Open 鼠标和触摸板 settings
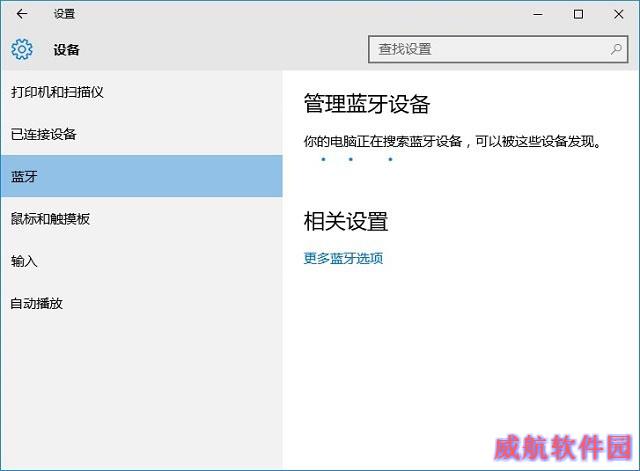 (141, 219)
